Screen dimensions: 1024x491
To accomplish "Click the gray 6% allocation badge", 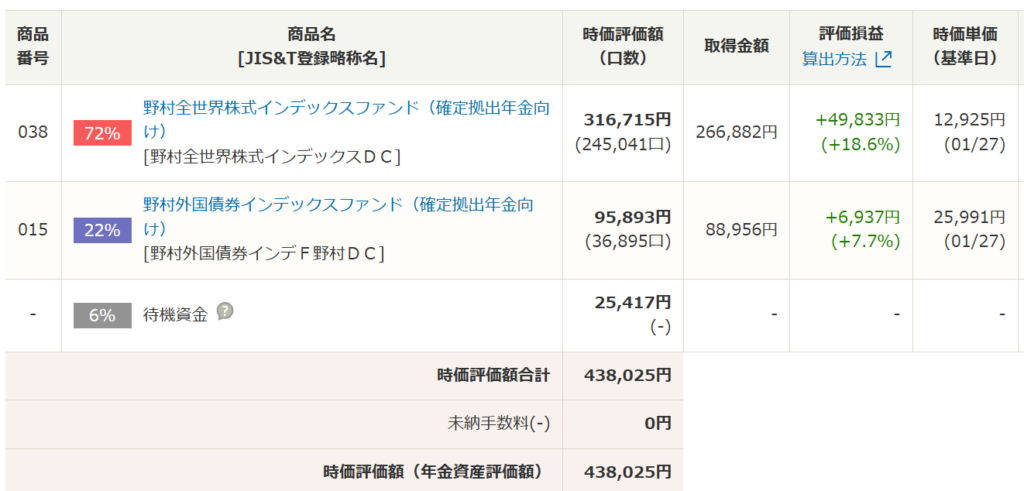I will click(x=102, y=315).
